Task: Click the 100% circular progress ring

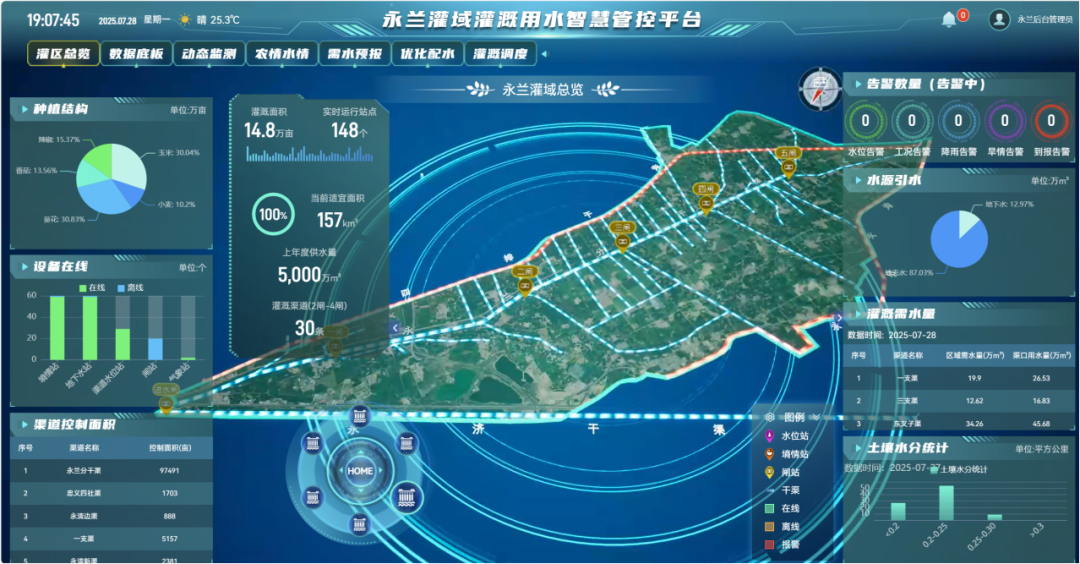Action: pos(273,214)
